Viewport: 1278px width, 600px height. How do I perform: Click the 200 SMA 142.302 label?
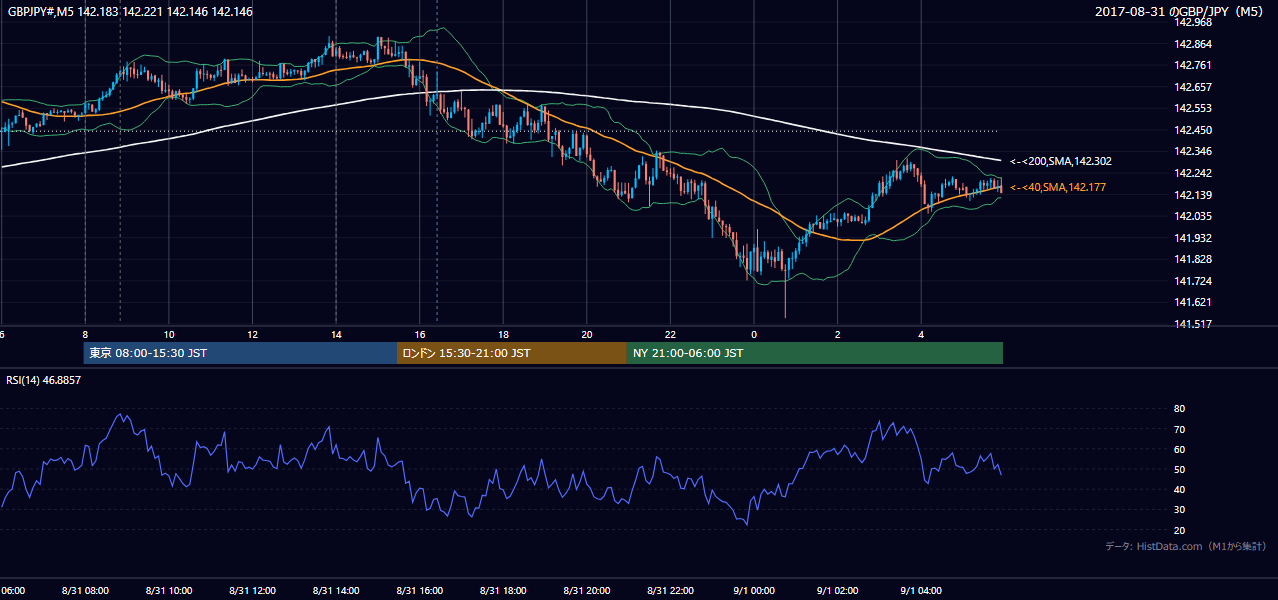pyautogui.click(x=1060, y=161)
